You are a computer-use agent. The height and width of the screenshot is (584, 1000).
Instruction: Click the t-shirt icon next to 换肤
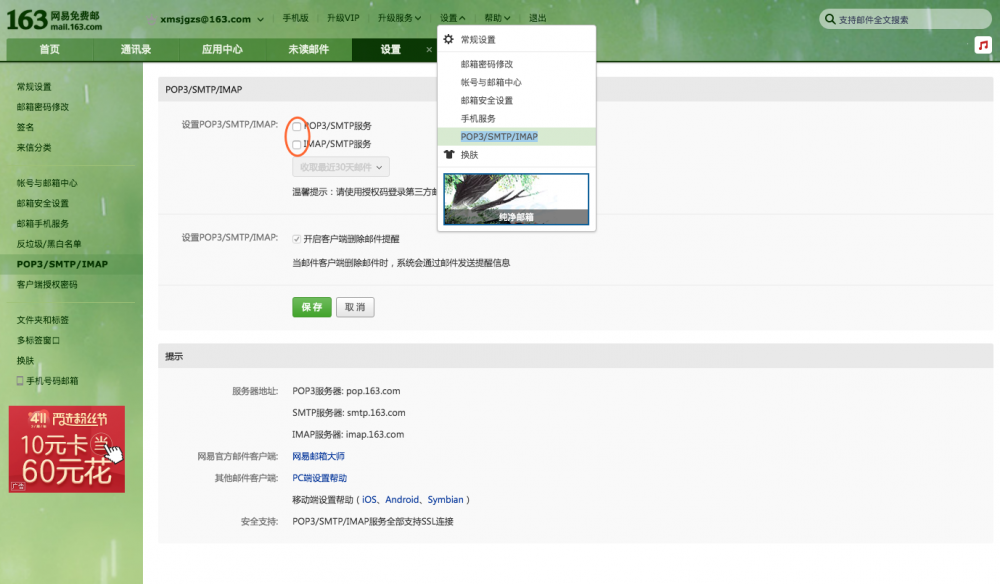(447, 154)
